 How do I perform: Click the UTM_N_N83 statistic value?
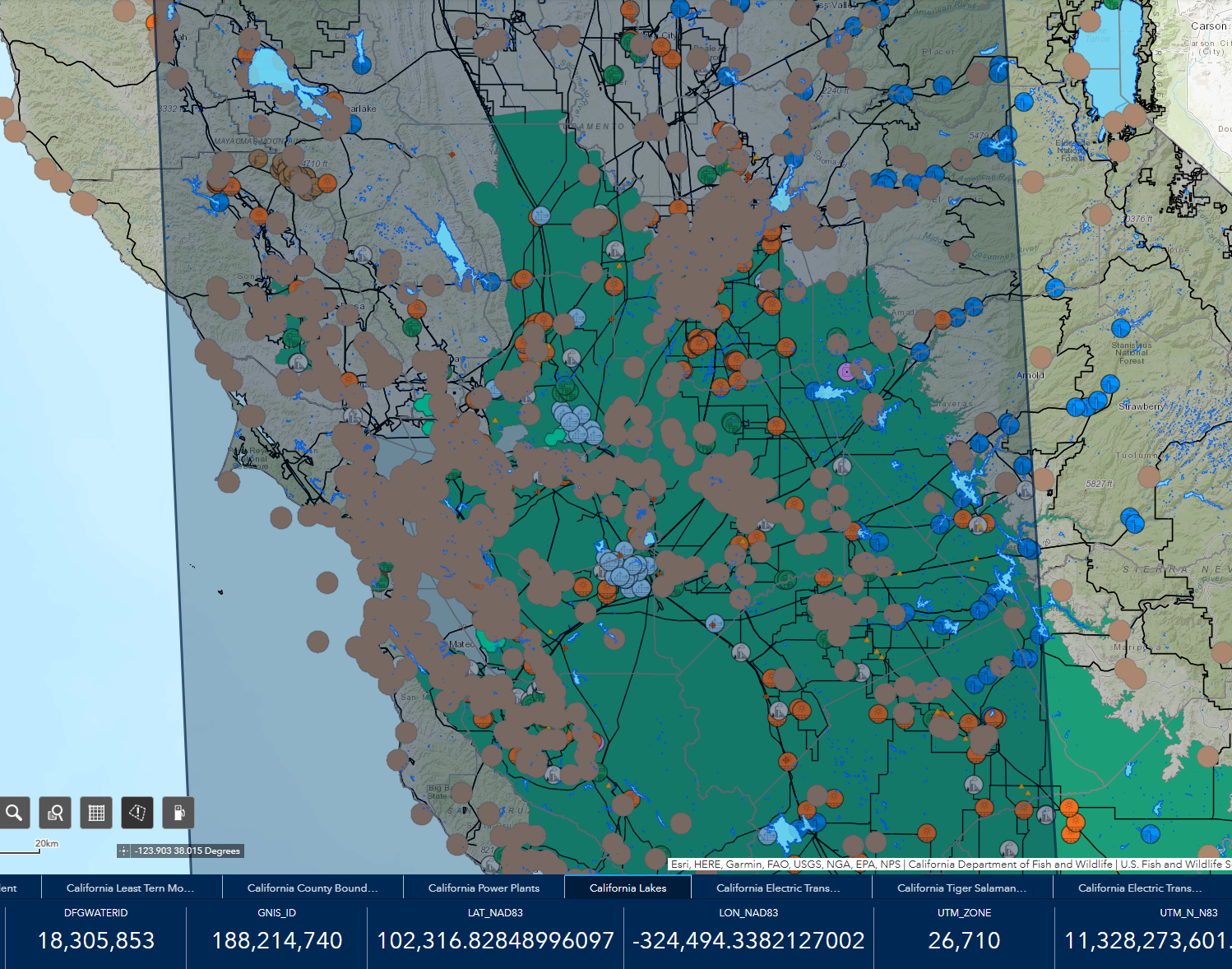pos(1146,940)
